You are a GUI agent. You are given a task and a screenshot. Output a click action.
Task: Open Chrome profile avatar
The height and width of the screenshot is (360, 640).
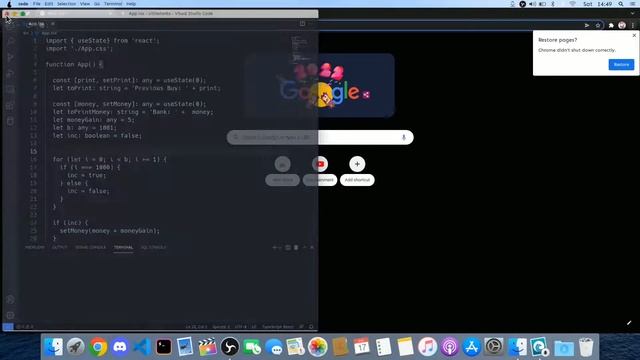[622, 25]
